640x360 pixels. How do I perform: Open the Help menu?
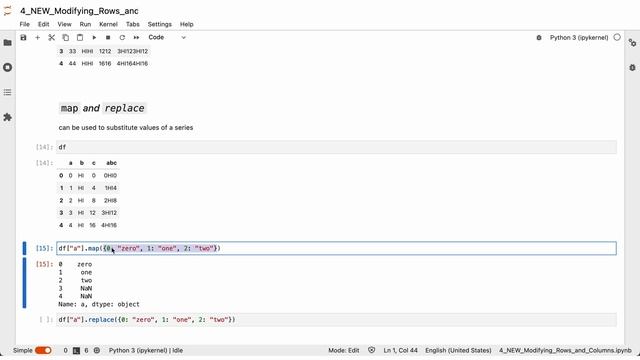click(x=187, y=24)
